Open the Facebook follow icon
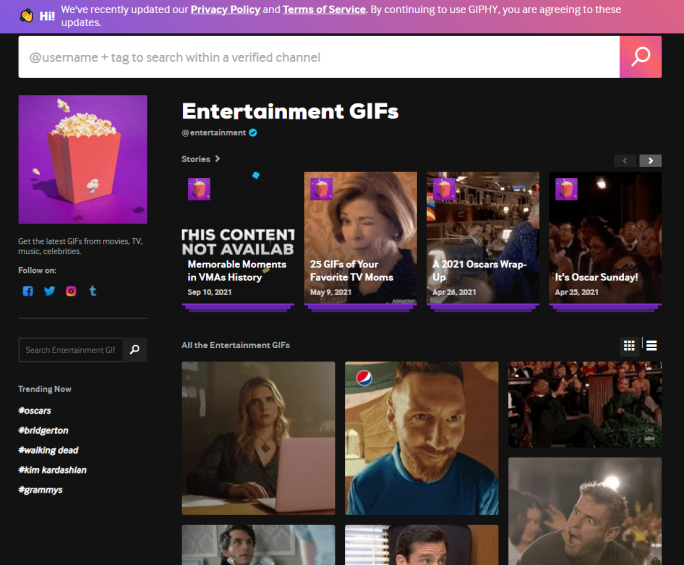The width and height of the screenshot is (684, 565). (x=28, y=291)
